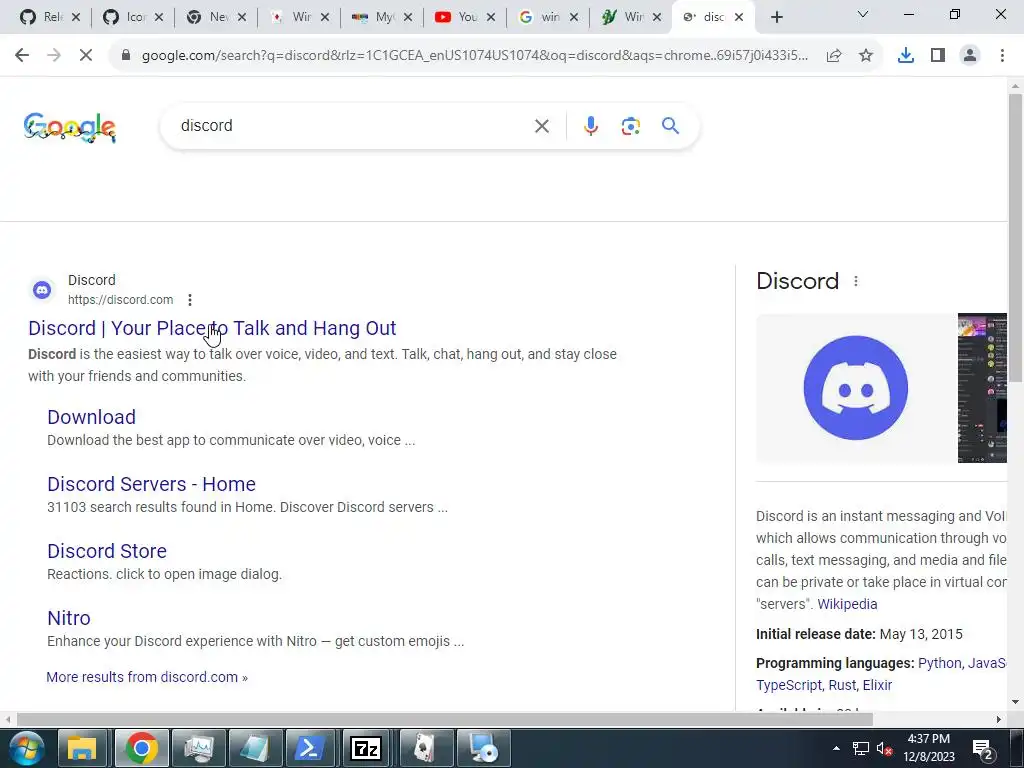This screenshot has width=1024, height=768.
Task: Close the current discord search tab
Action: (739, 18)
